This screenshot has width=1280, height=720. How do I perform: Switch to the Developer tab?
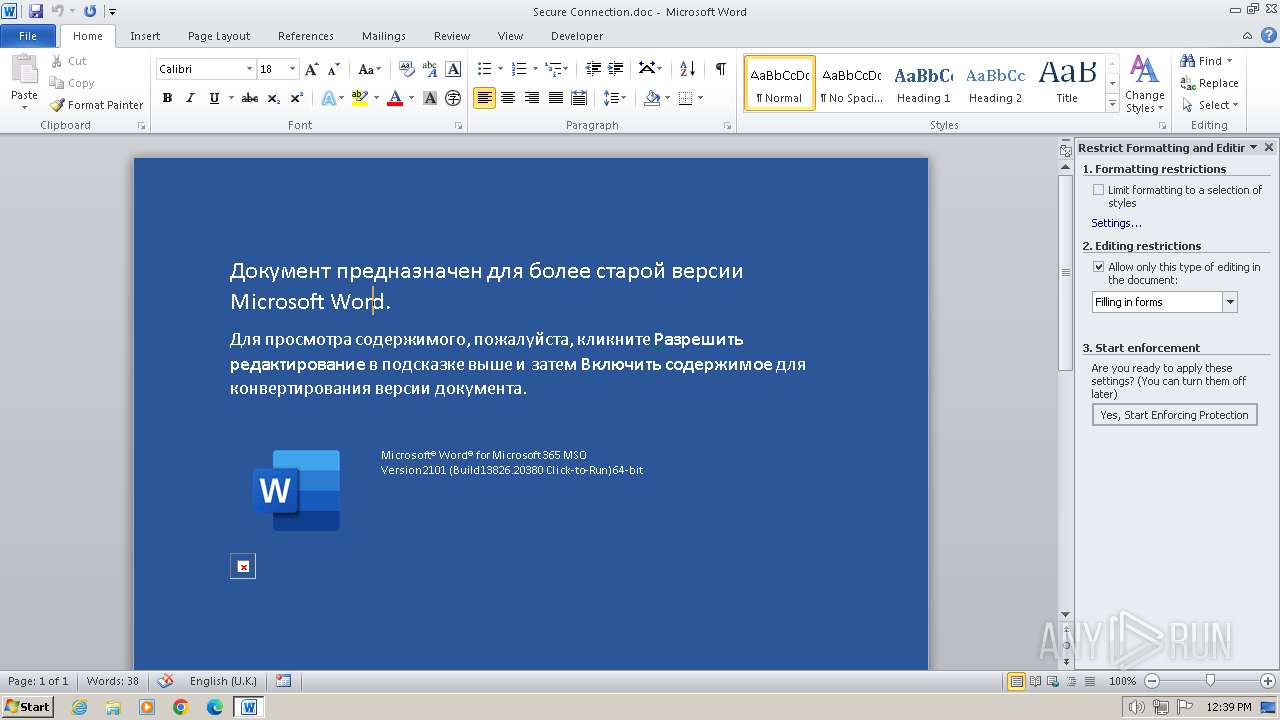click(x=577, y=36)
